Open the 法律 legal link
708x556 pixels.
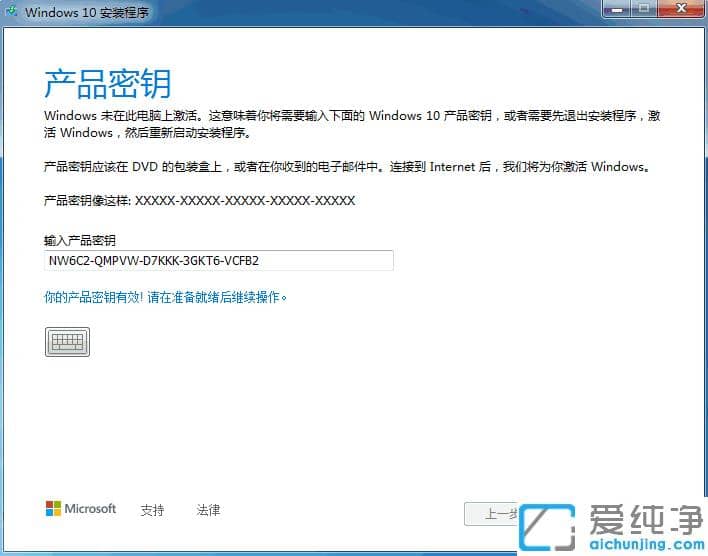pyautogui.click(x=208, y=510)
